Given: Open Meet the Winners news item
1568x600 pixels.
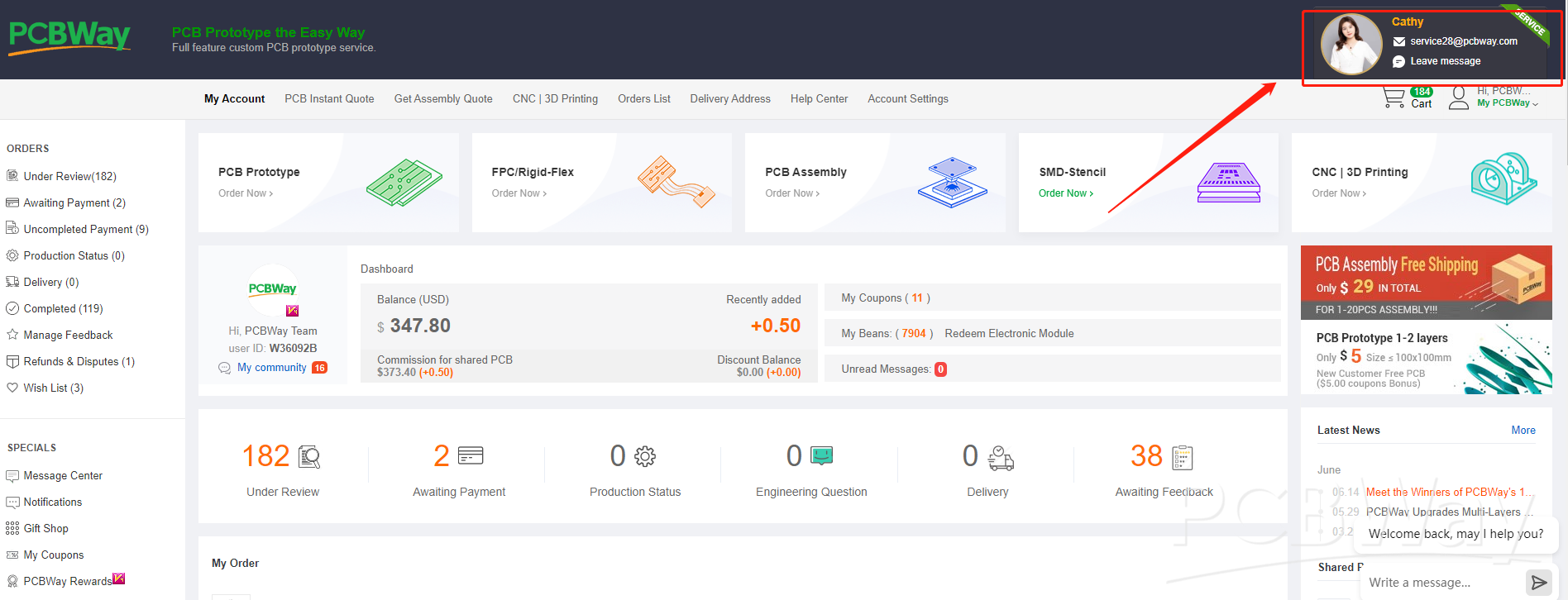Looking at the screenshot, I should click(1450, 492).
